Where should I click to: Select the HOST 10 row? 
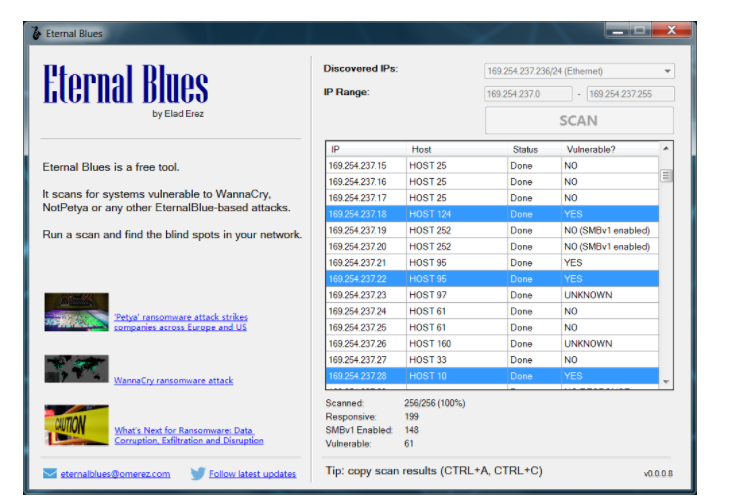click(x=493, y=376)
